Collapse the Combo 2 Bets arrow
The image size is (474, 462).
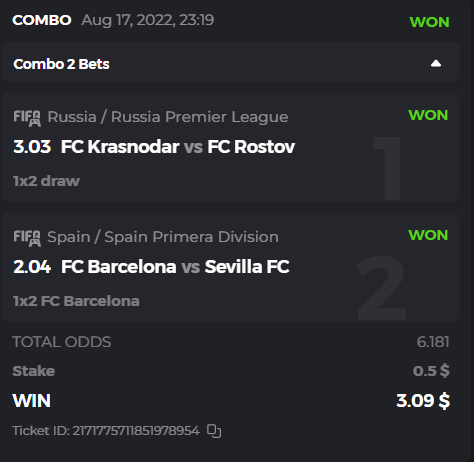(436, 63)
